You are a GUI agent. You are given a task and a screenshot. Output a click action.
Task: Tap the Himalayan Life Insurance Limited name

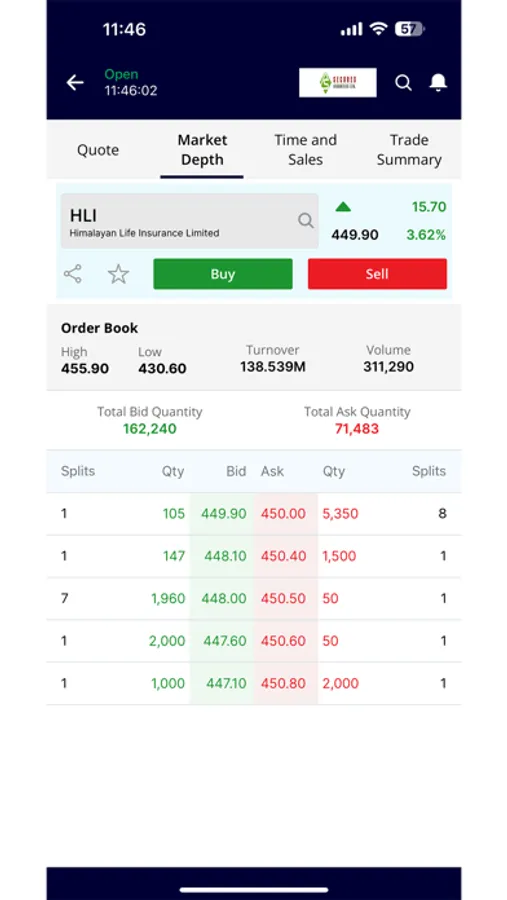pyautogui.click(x=144, y=234)
